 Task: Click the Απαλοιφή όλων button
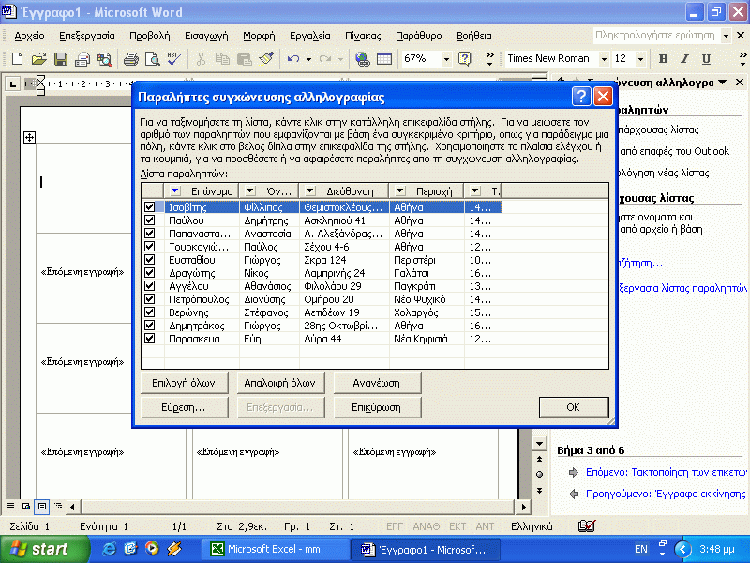[281, 383]
